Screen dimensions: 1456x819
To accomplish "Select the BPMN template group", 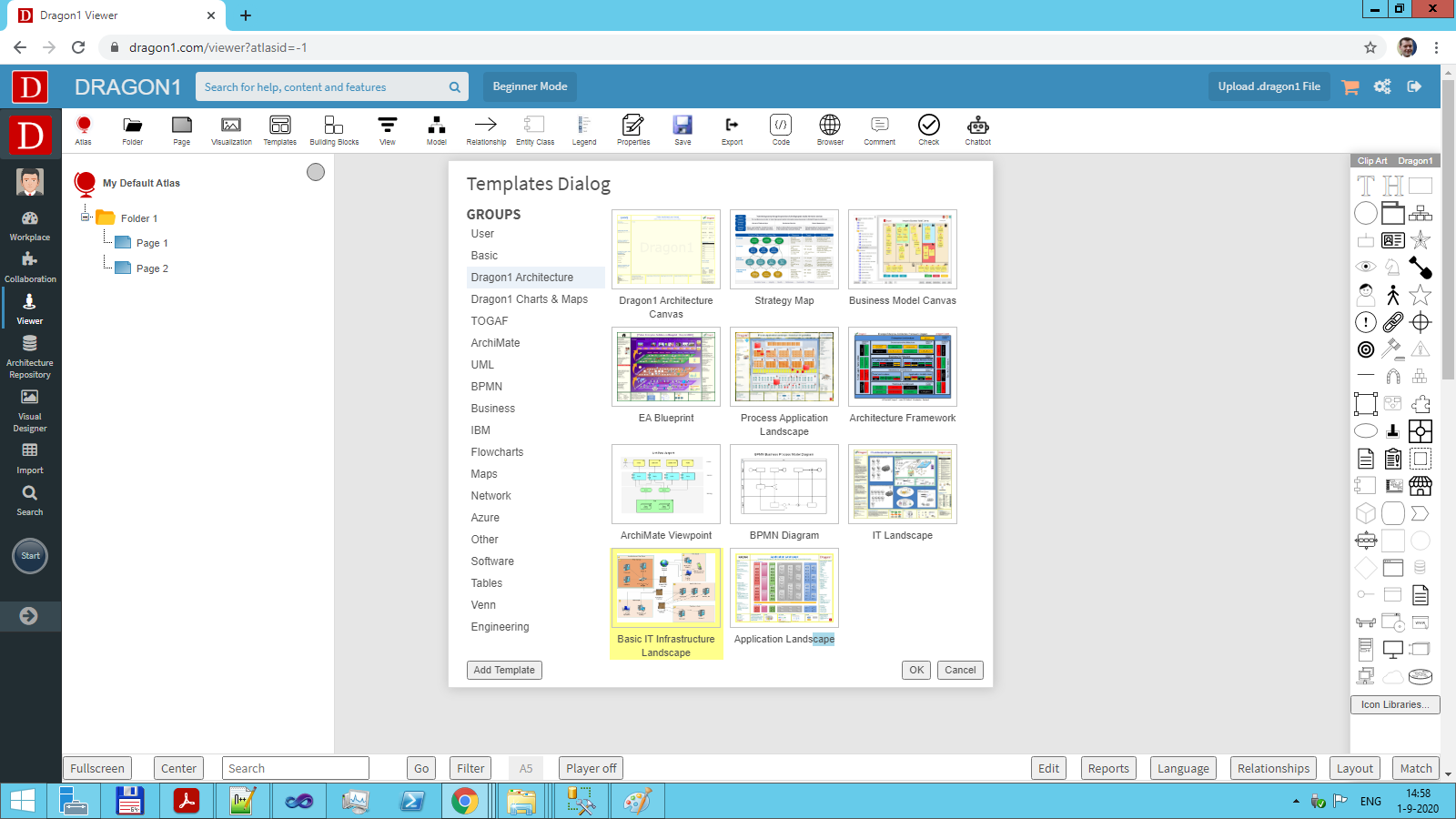I will pos(487,387).
